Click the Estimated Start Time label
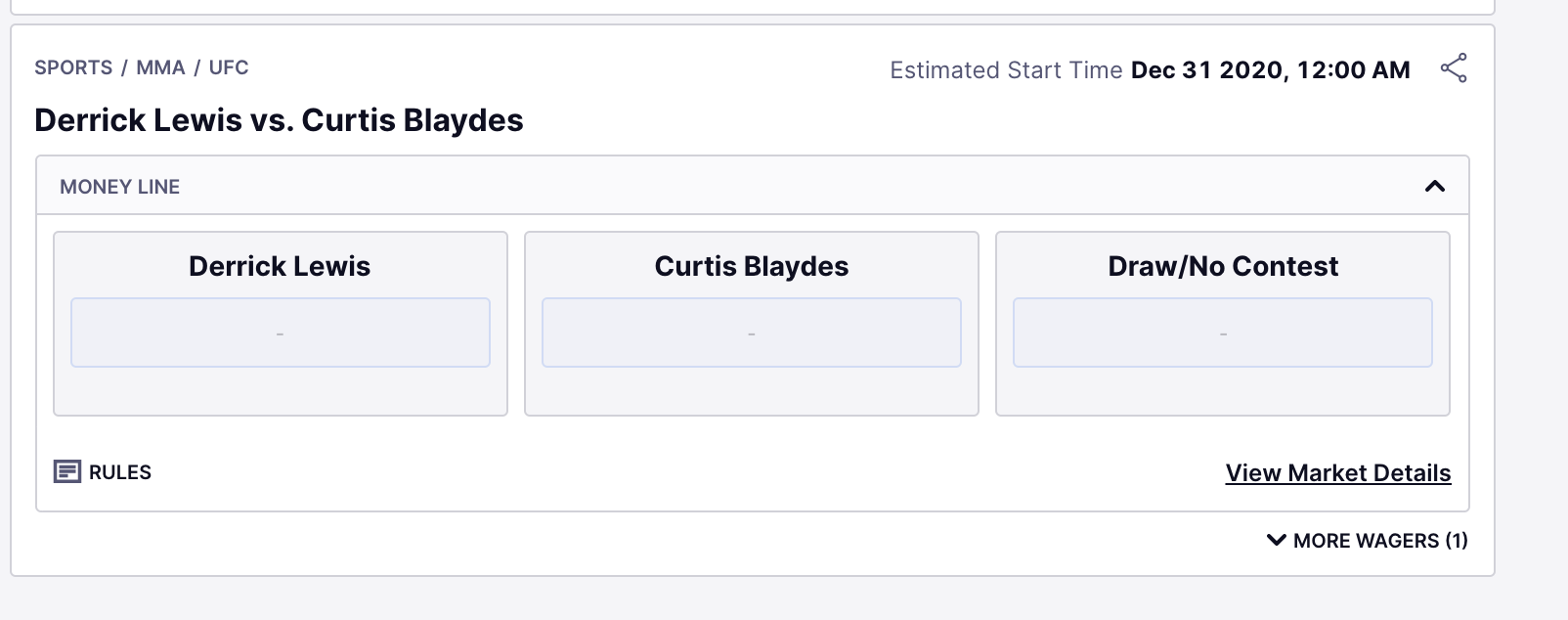 click(1005, 70)
